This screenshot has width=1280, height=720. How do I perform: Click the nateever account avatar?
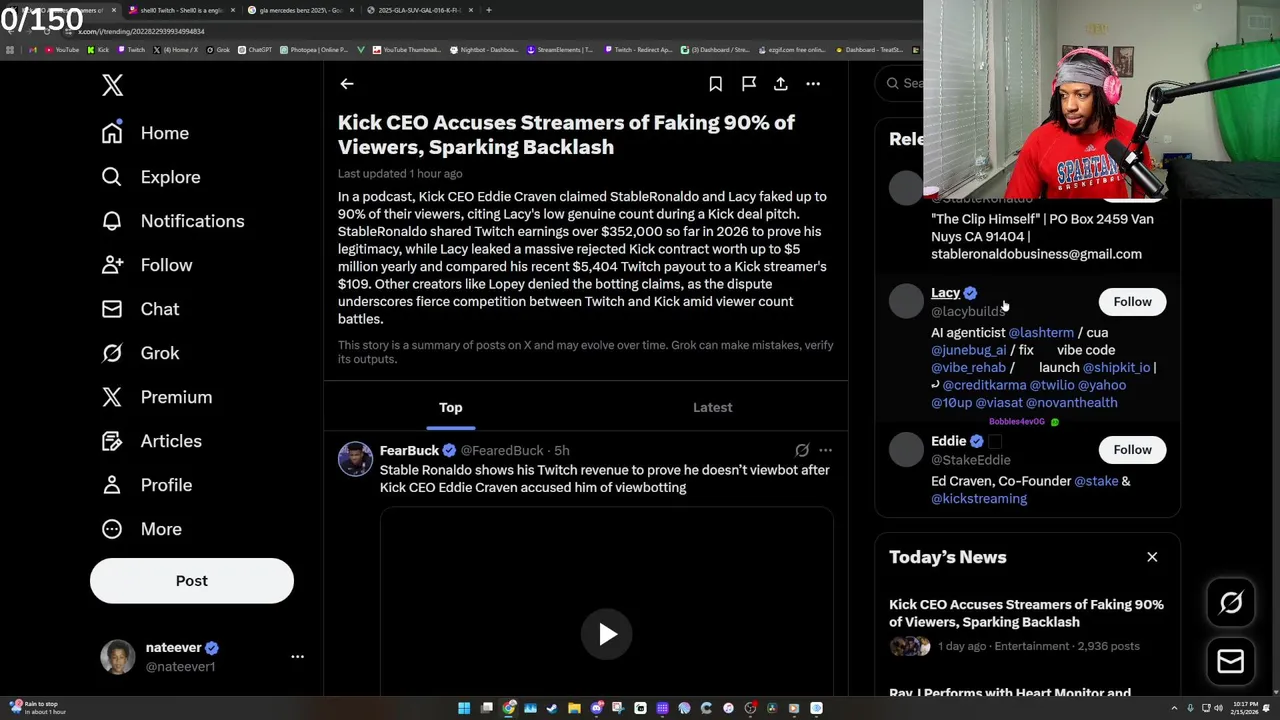pos(118,657)
